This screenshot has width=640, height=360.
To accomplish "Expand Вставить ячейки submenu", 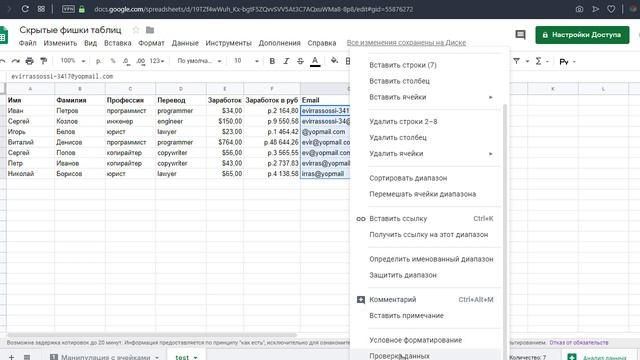I will 491,97.
